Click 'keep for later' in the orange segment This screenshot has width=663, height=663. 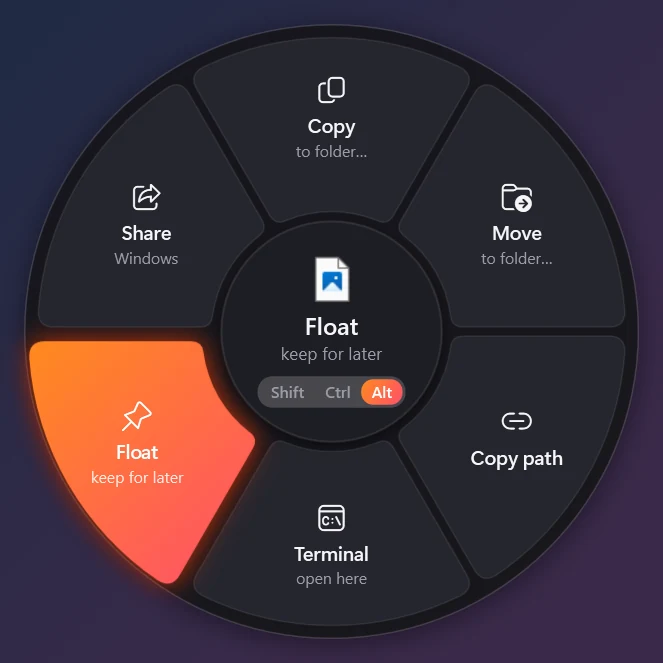tap(137, 478)
